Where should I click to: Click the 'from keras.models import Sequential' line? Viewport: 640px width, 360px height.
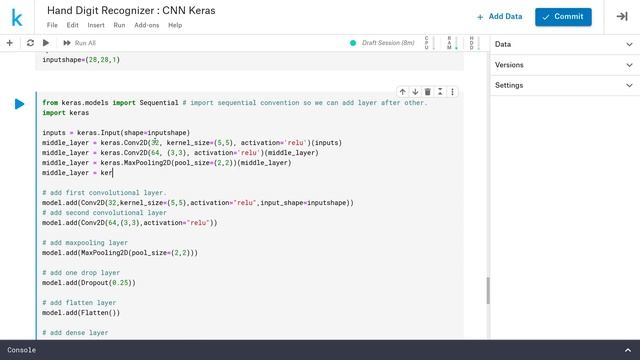(235, 103)
